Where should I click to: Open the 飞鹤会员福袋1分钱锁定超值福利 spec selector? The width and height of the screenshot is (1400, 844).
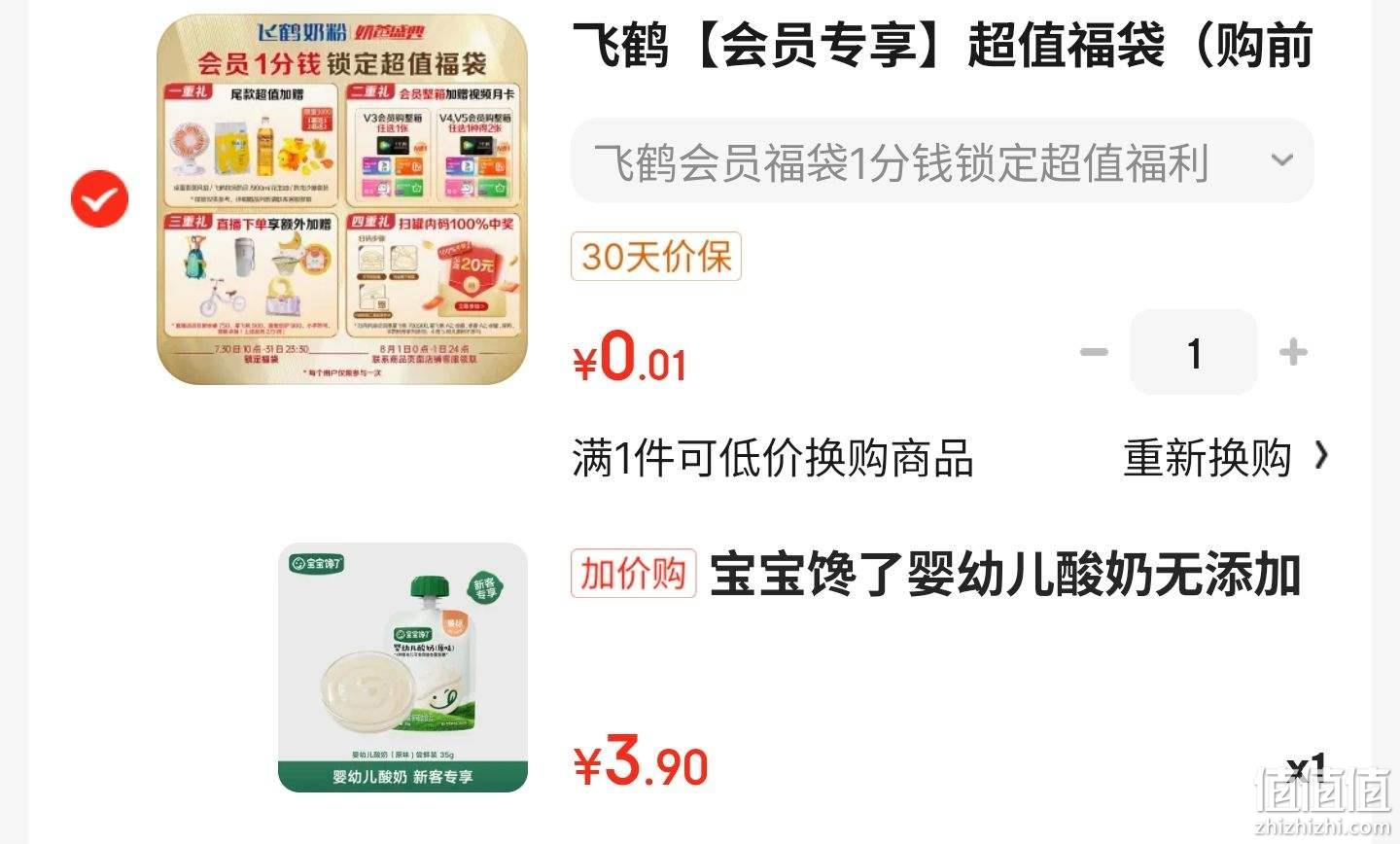[942, 161]
